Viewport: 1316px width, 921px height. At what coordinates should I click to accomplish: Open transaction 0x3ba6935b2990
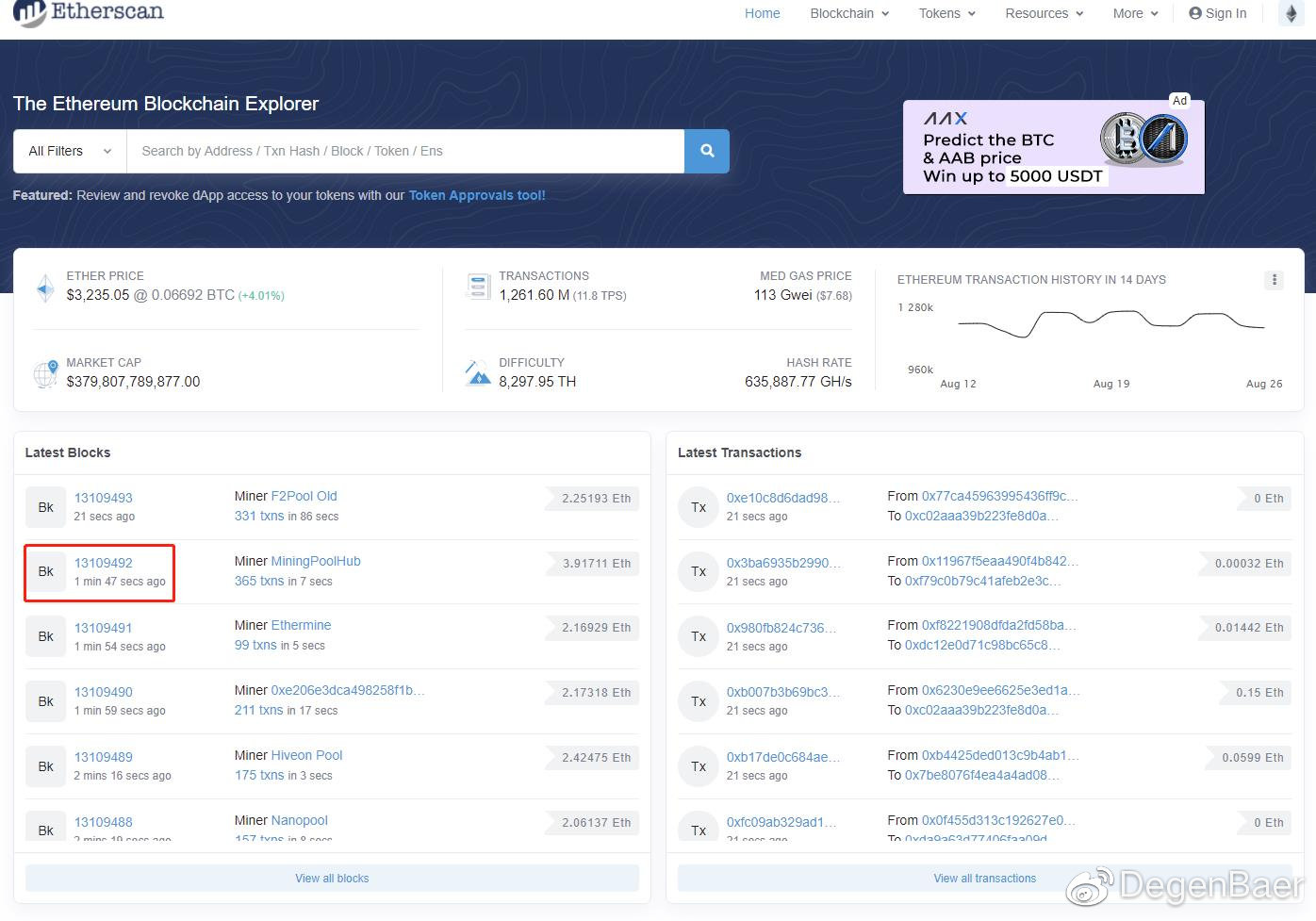point(783,563)
